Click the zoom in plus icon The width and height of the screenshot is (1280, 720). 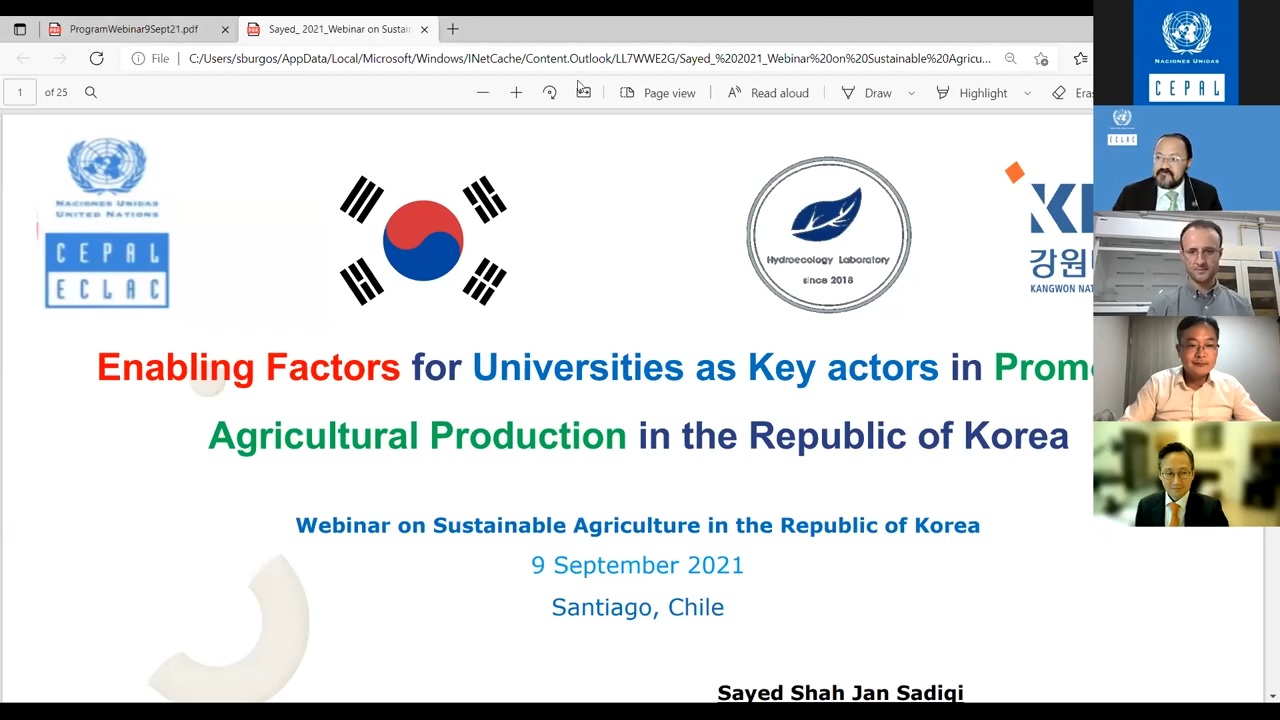(x=516, y=93)
